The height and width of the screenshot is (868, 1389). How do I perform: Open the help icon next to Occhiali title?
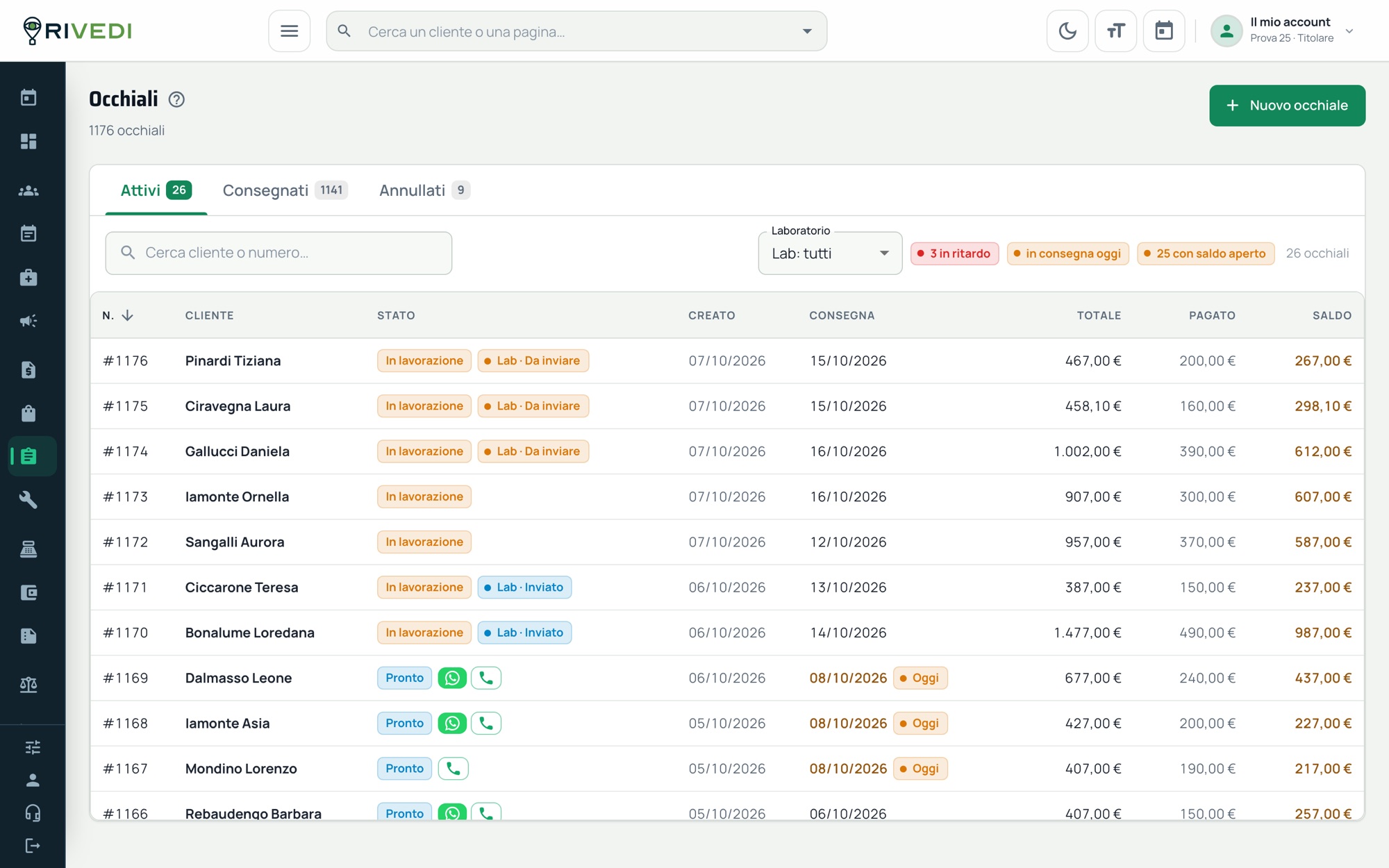(176, 99)
